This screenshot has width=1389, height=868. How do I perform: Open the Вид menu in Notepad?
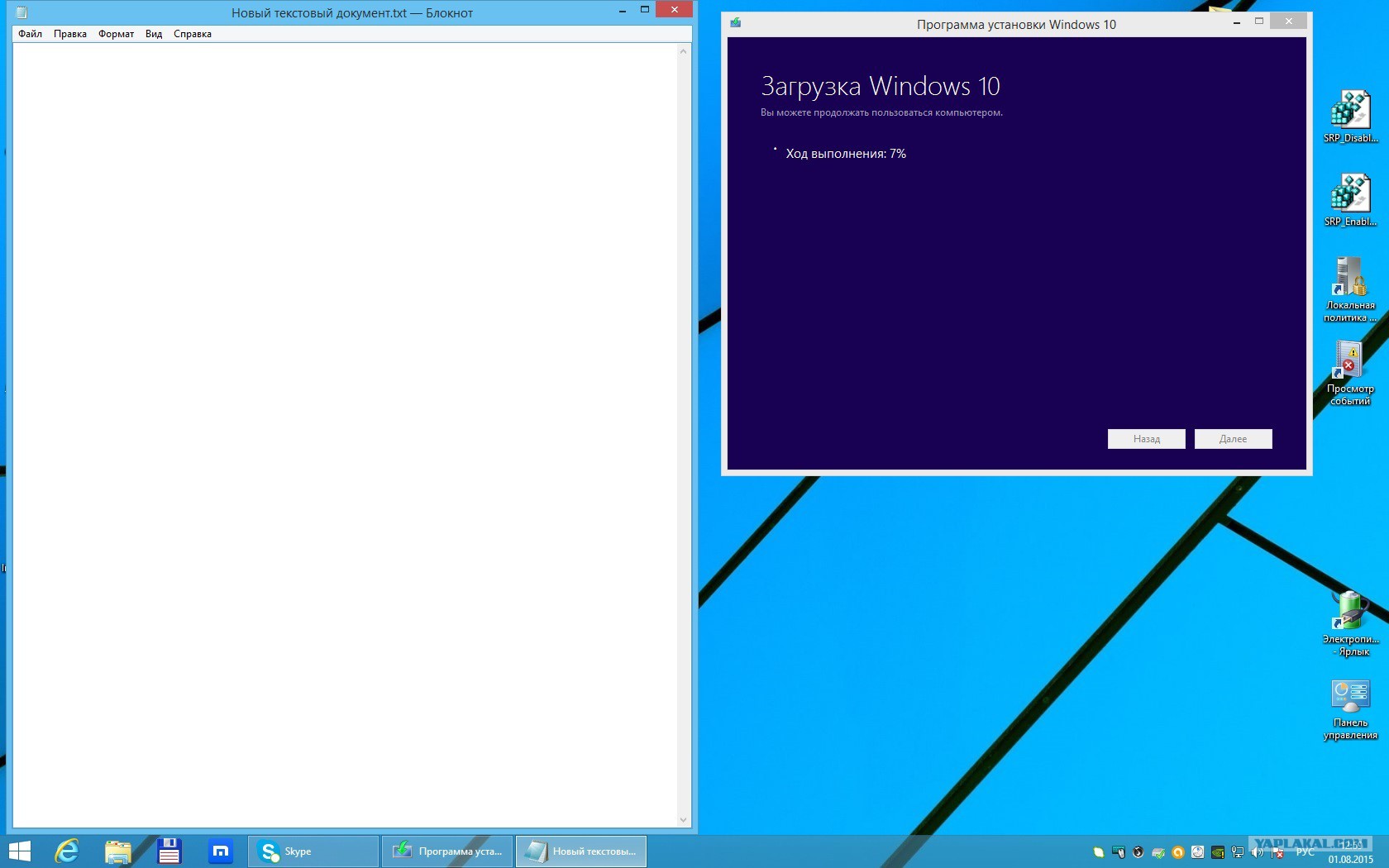tap(154, 34)
